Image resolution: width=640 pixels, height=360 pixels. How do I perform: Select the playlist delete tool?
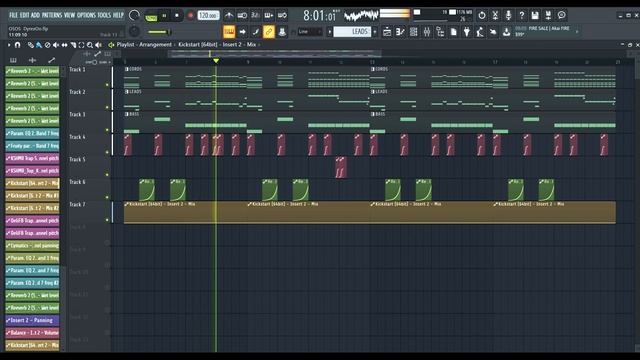pyautogui.click(x=47, y=45)
